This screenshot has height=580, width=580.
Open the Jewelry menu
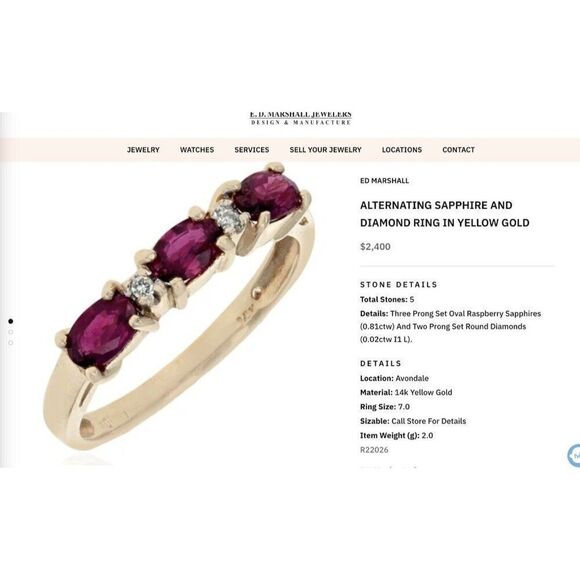click(x=143, y=150)
